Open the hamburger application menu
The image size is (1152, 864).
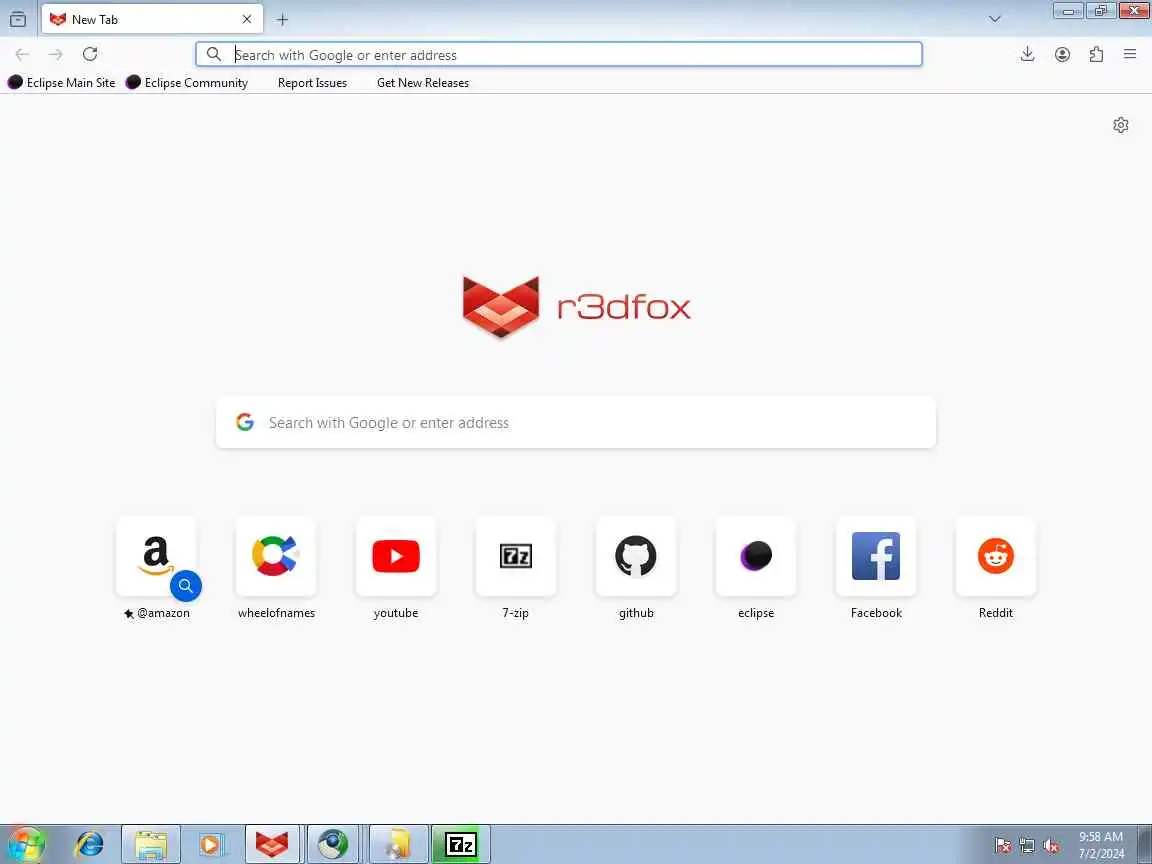1130,54
